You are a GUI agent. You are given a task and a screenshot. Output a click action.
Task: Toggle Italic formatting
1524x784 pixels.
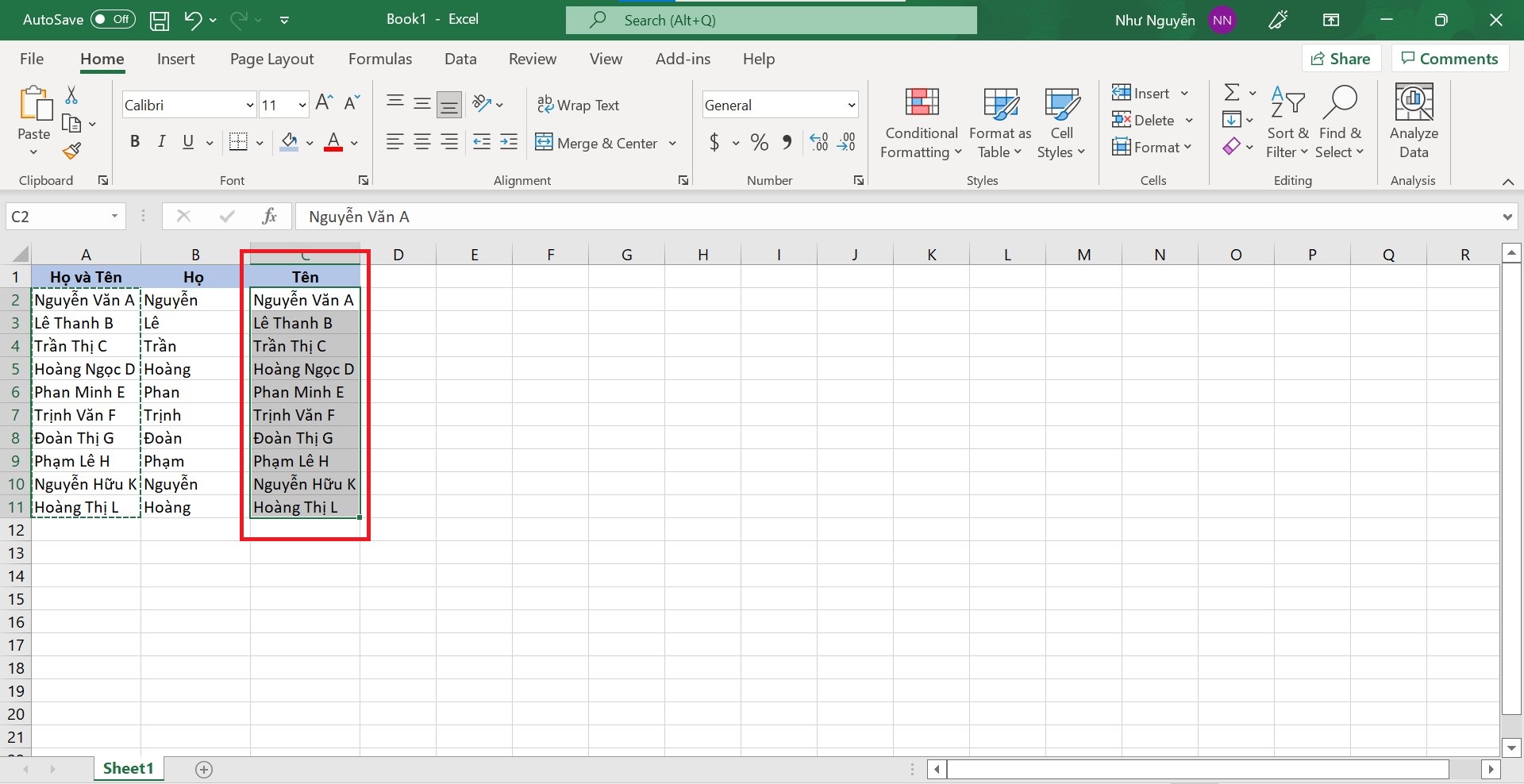pos(161,142)
